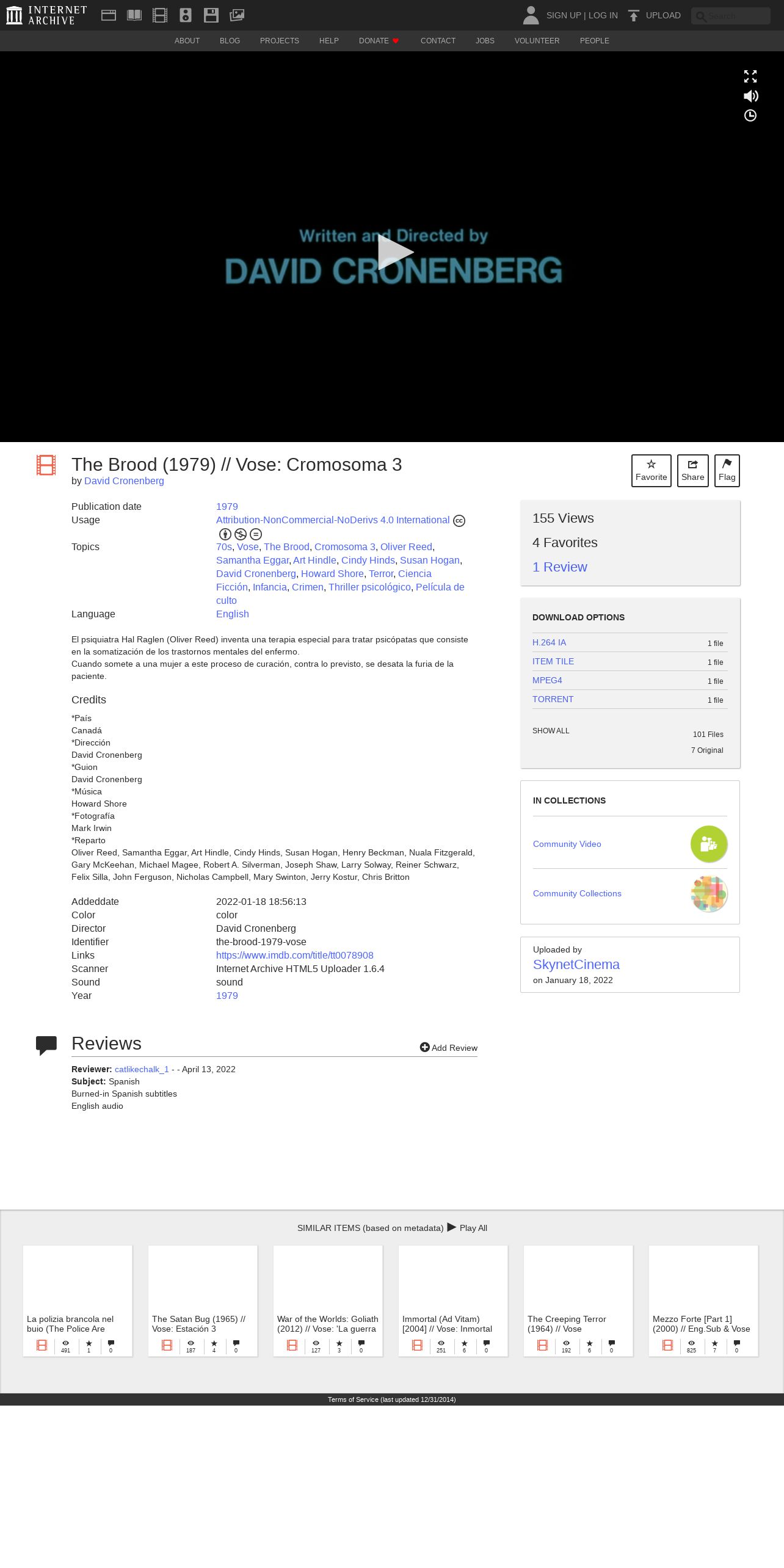This screenshot has height=1568, width=784.
Task: Click the LOG IN link
Action: pyautogui.click(x=603, y=15)
